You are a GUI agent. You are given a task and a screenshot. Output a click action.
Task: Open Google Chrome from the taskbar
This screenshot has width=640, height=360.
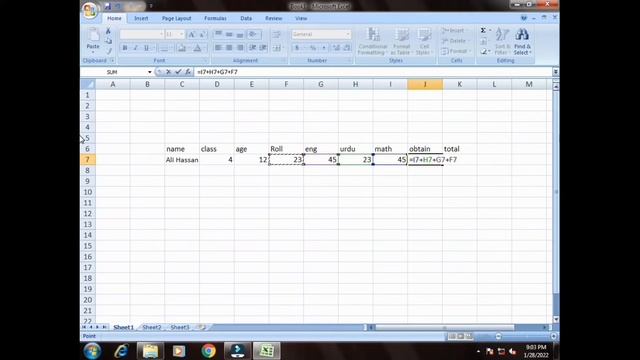pyautogui.click(x=208, y=351)
